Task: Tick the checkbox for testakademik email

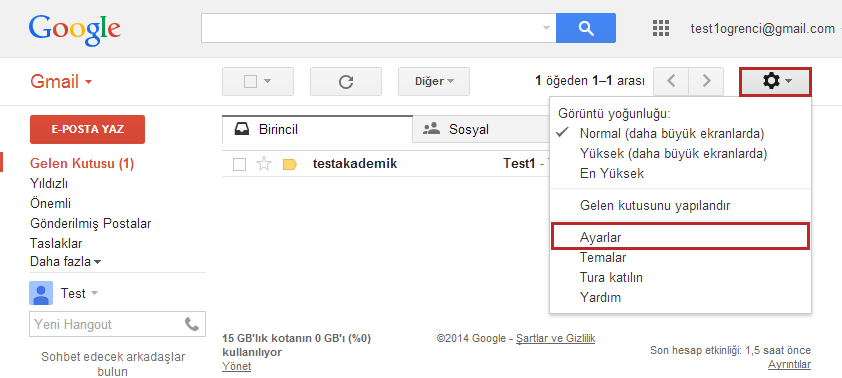Action: (239, 165)
